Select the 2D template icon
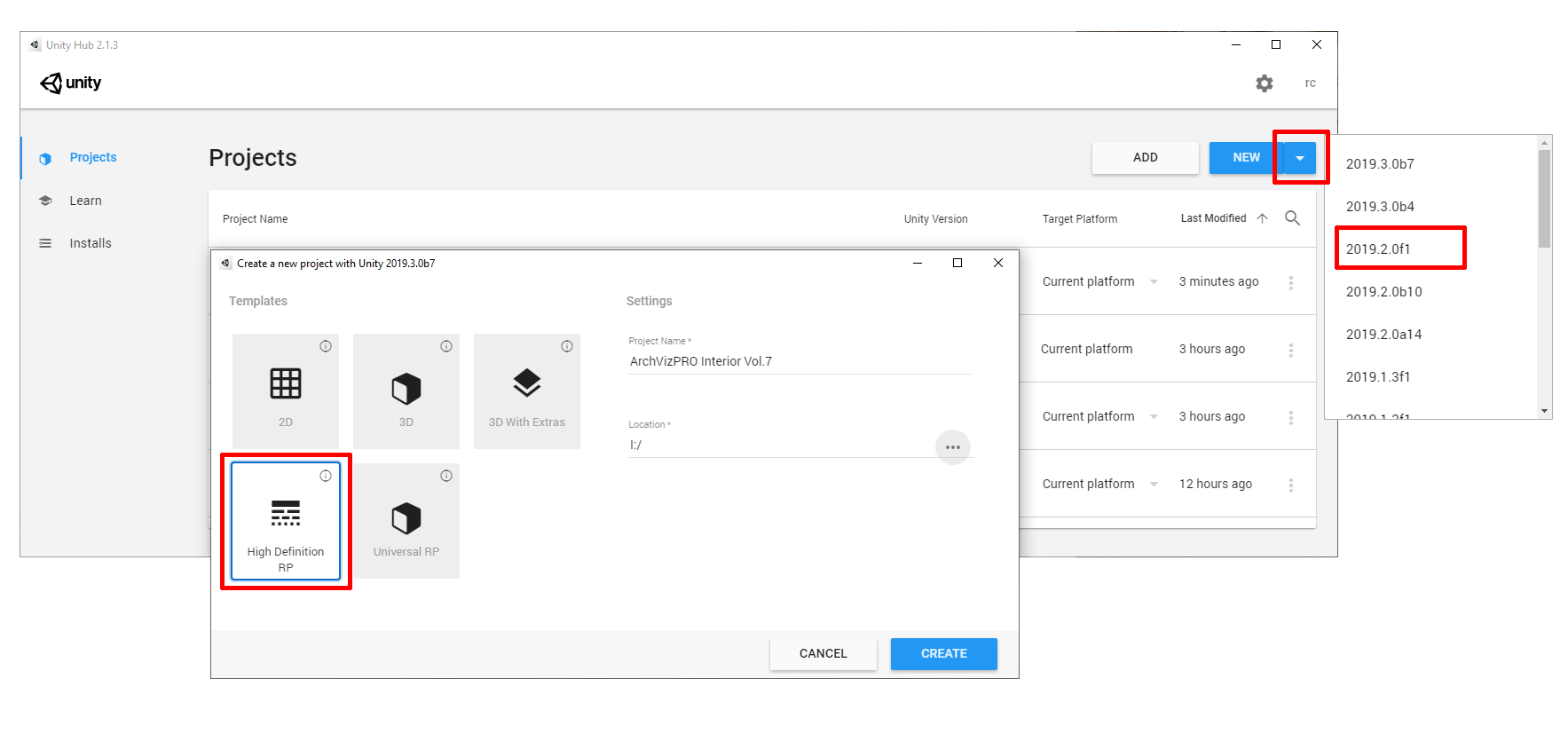 pyautogui.click(x=285, y=384)
